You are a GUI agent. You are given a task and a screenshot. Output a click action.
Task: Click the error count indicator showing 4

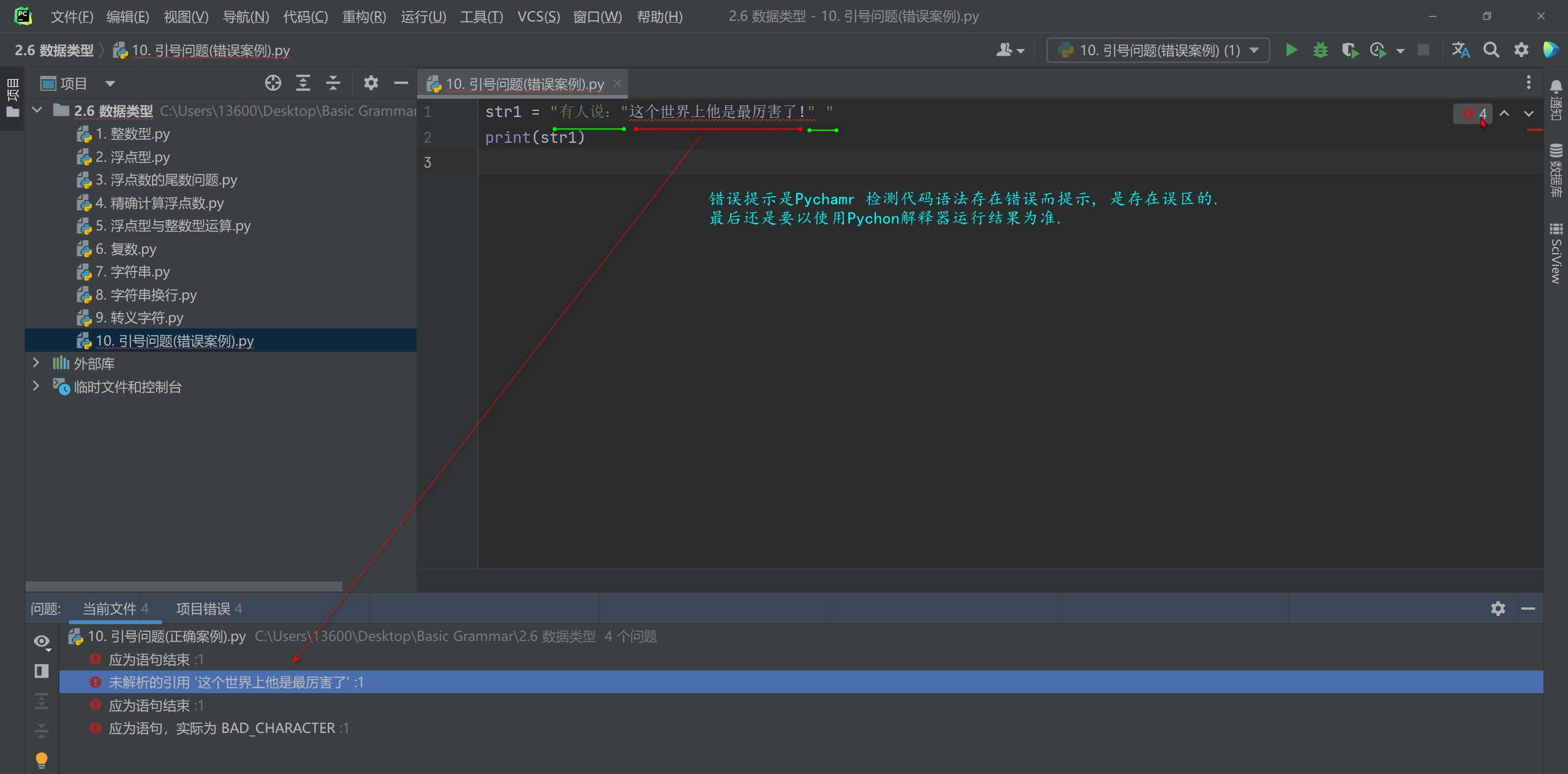[x=1474, y=113]
